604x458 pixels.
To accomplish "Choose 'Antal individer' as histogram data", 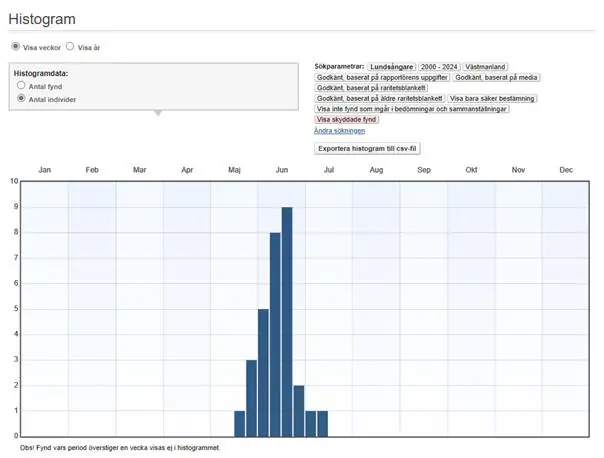I will click(21, 99).
